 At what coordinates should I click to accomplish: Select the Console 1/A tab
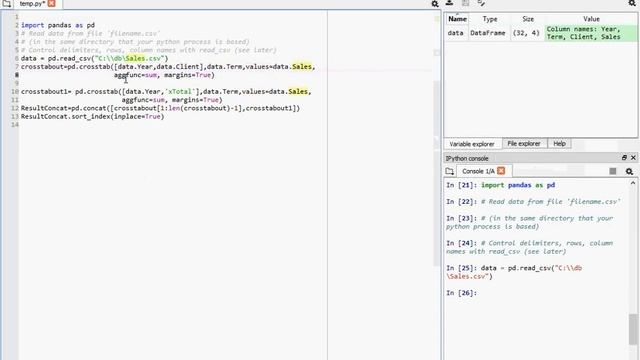tap(478, 171)
